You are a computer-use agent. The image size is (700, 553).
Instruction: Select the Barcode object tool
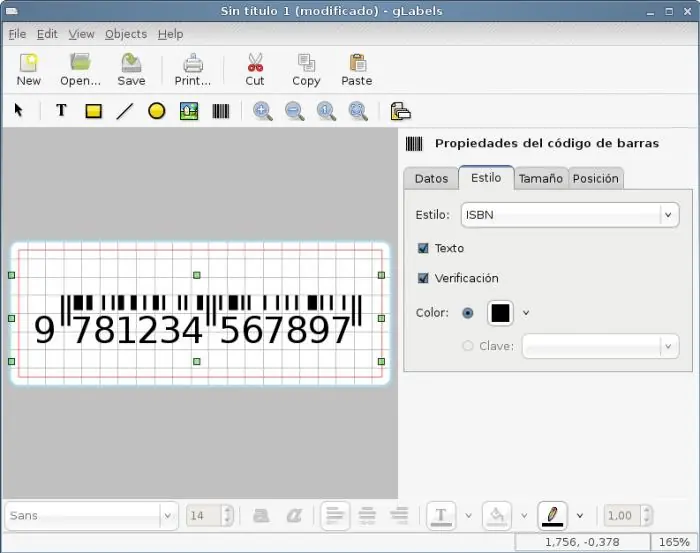221,111
